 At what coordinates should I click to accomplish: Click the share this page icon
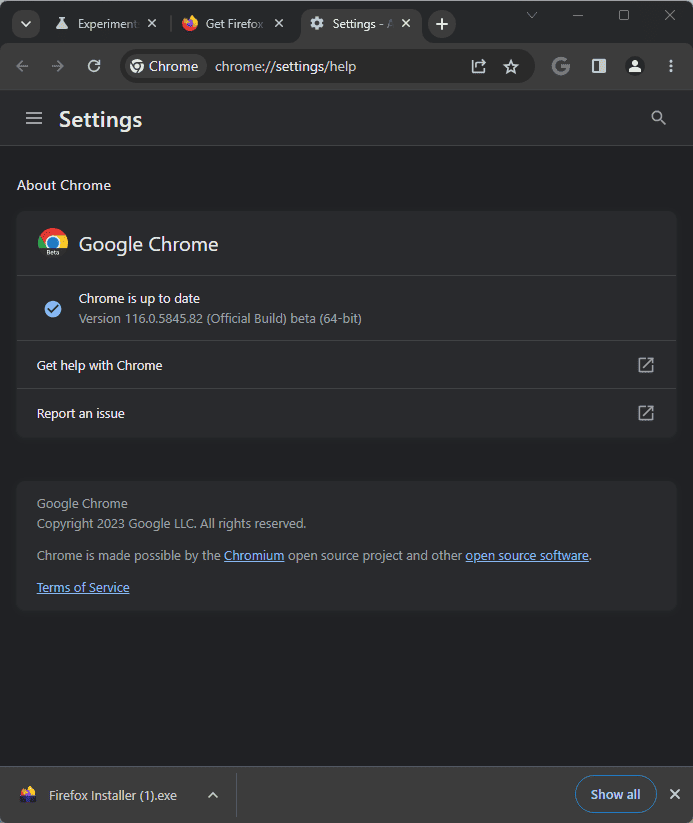pos(479,66)
